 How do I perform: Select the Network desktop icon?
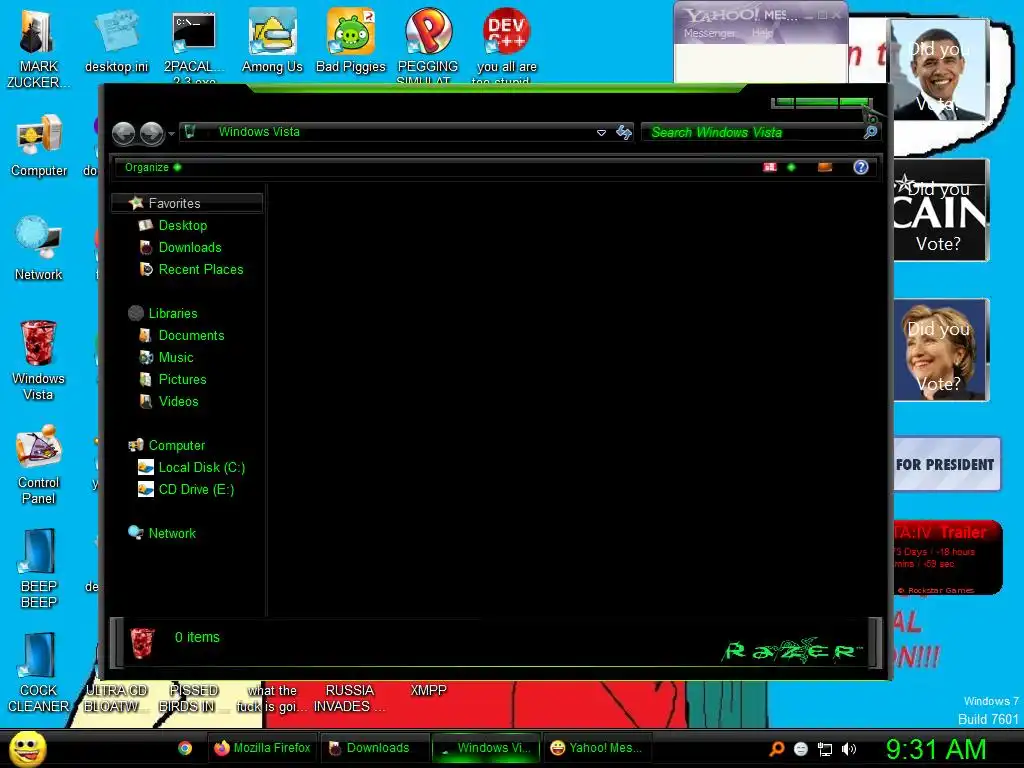click(x=39, y=249)
